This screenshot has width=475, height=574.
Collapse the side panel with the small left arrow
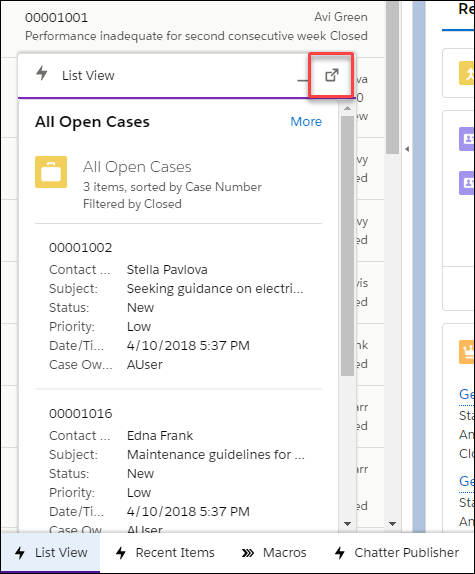pyautogui.click(x=407, y=149)
